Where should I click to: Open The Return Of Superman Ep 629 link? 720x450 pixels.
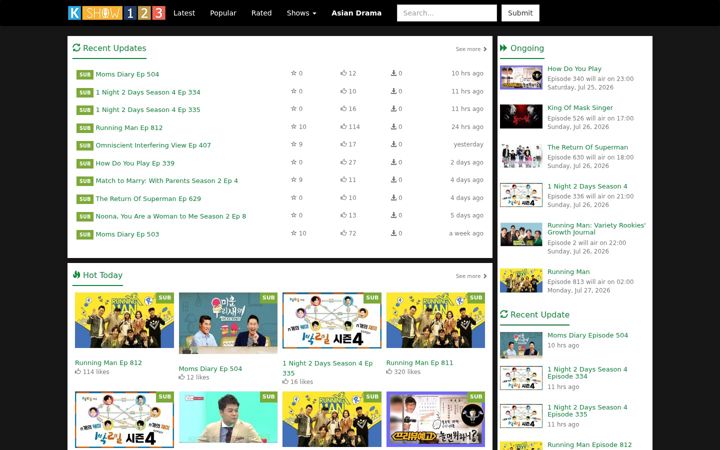[x=148, y=199]
